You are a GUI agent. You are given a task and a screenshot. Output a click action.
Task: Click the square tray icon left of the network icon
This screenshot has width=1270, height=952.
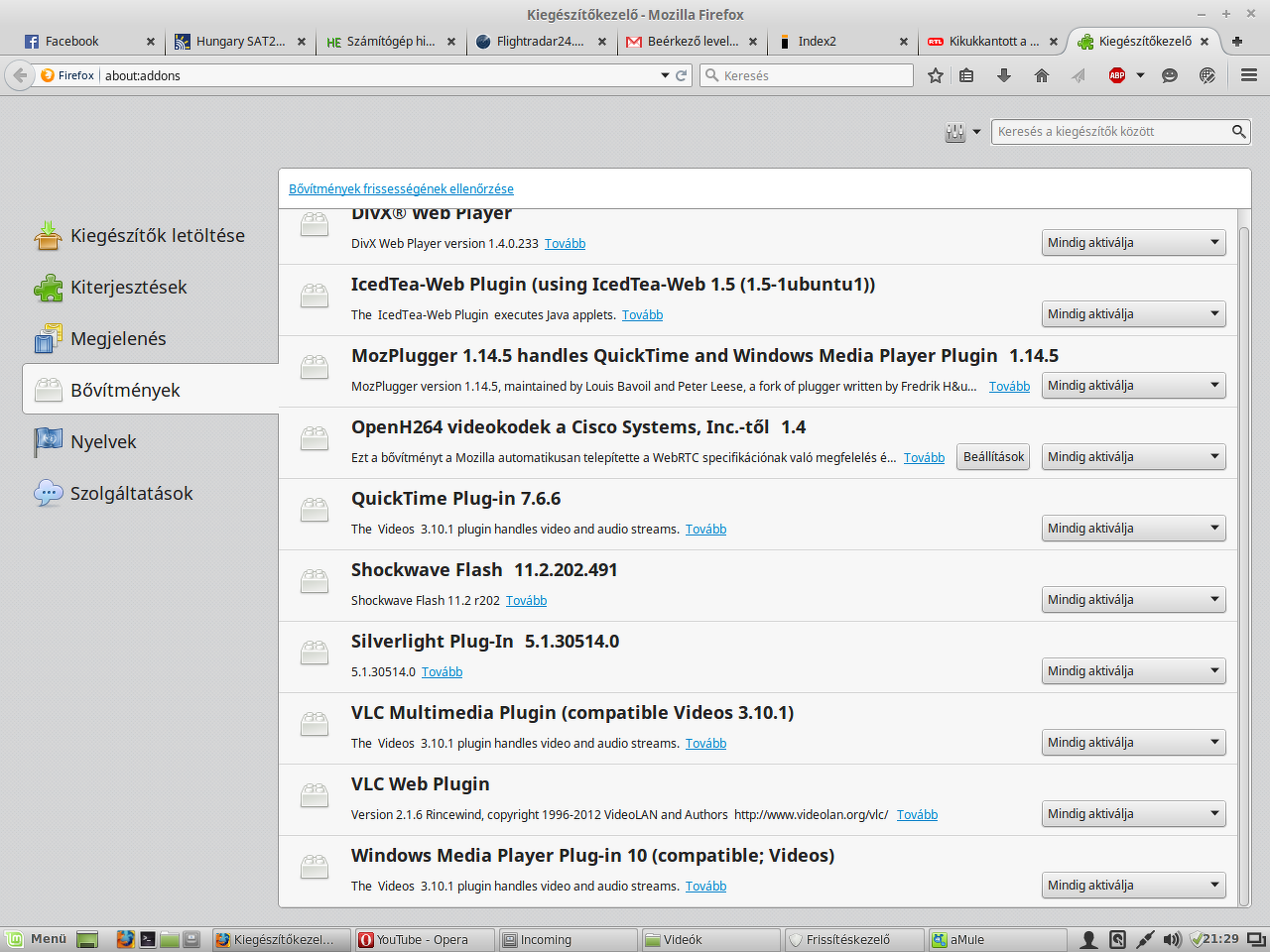(x=1117, y=939)
